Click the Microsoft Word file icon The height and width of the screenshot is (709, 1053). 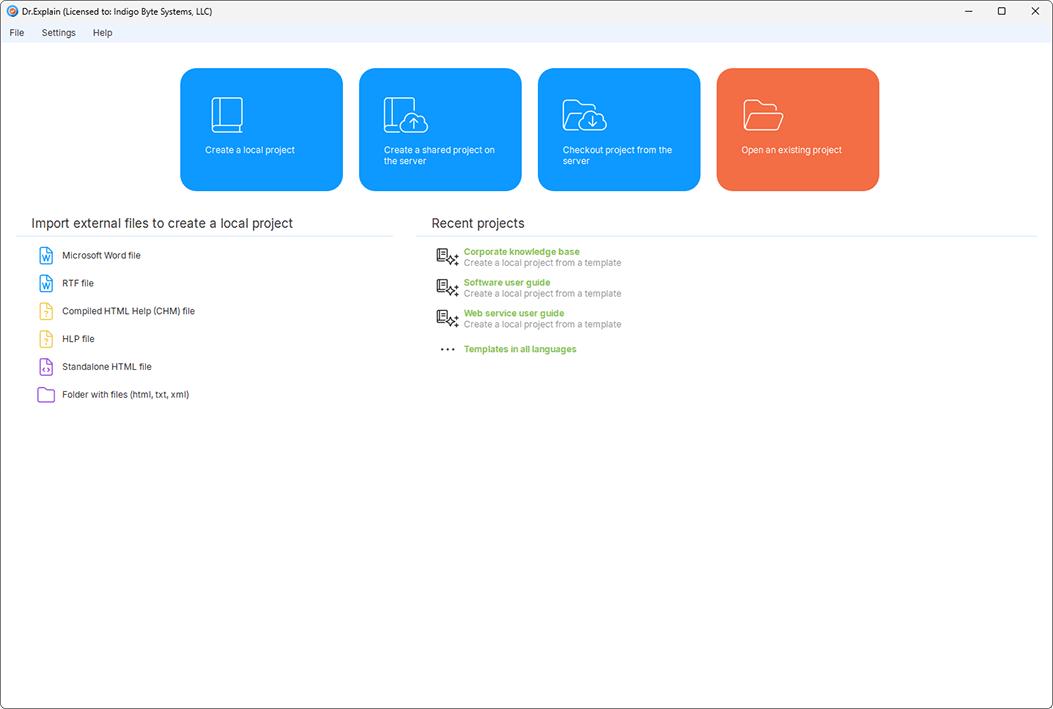46,256
